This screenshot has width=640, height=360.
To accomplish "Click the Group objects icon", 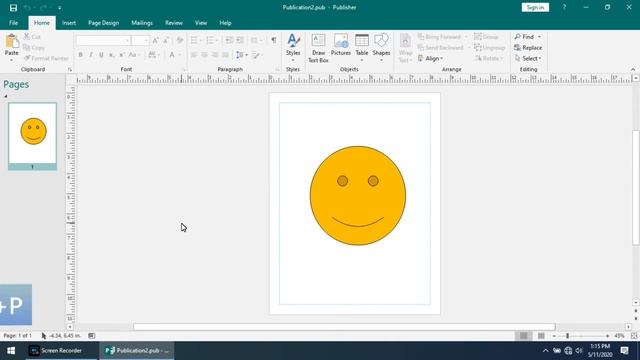I will point(478,37).
